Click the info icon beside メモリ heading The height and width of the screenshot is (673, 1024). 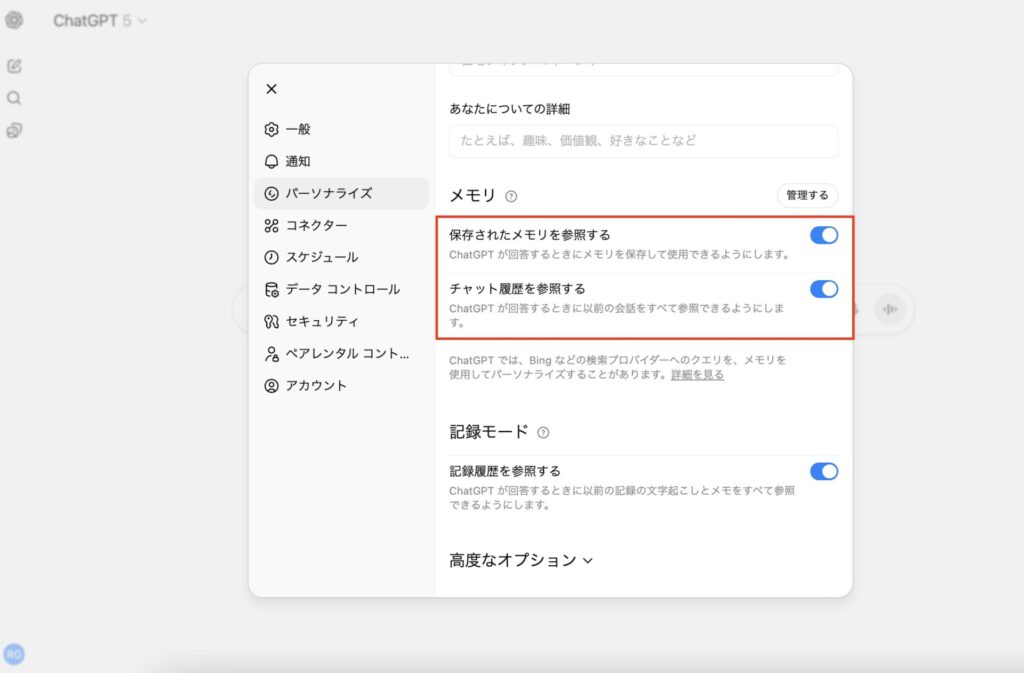tap(511, 196)
